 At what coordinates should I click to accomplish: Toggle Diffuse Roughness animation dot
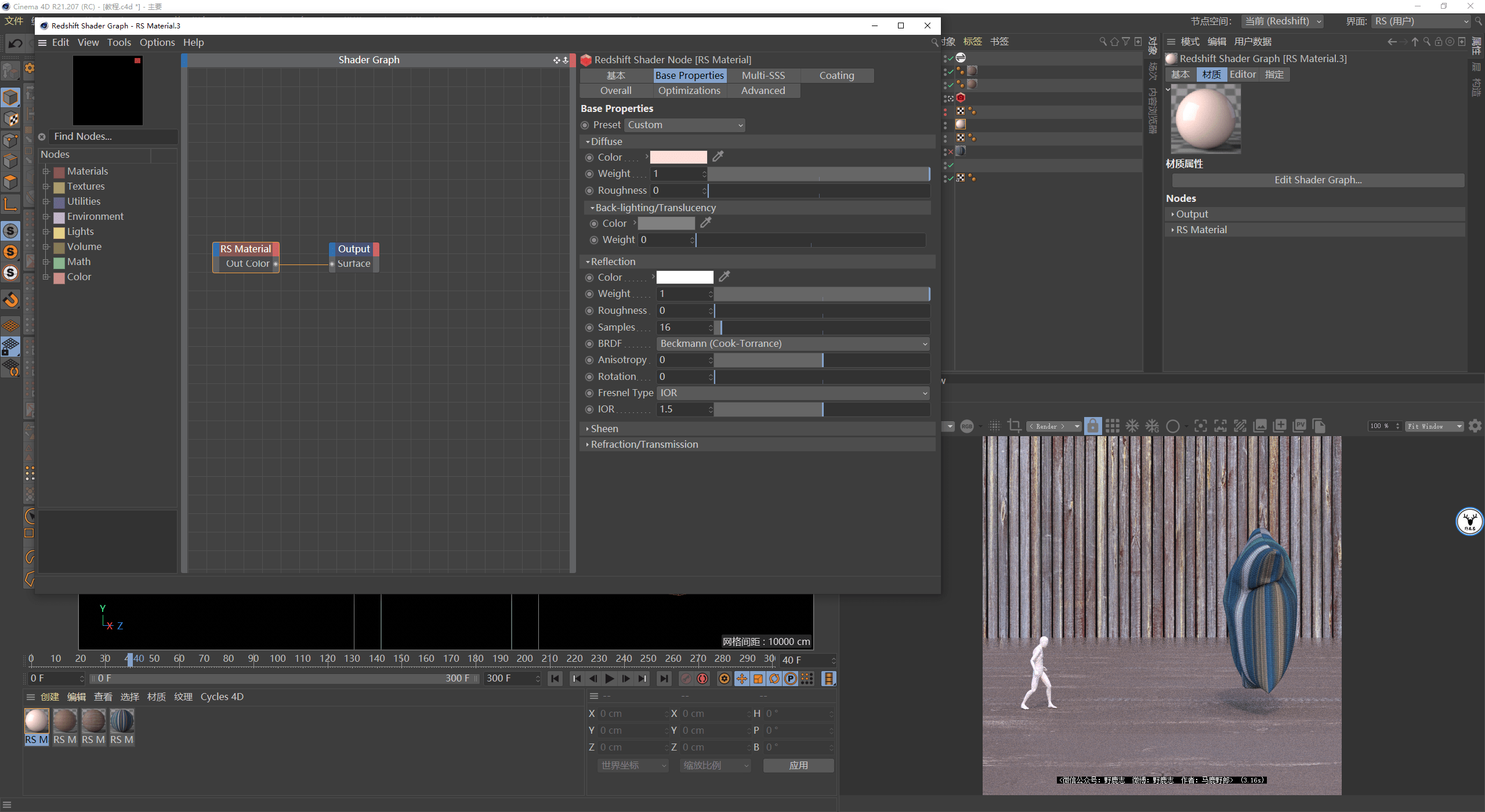click(589, 191)
